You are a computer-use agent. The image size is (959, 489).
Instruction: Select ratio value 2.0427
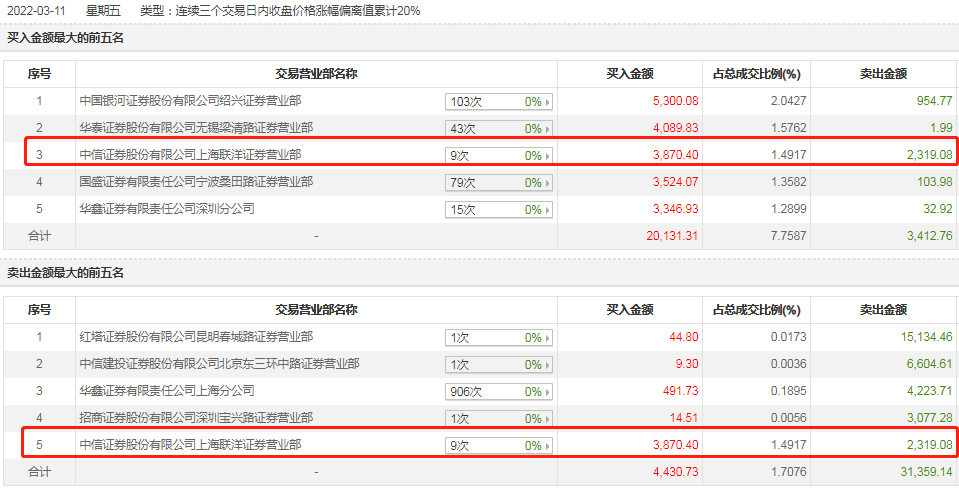(x=788, y=101)
